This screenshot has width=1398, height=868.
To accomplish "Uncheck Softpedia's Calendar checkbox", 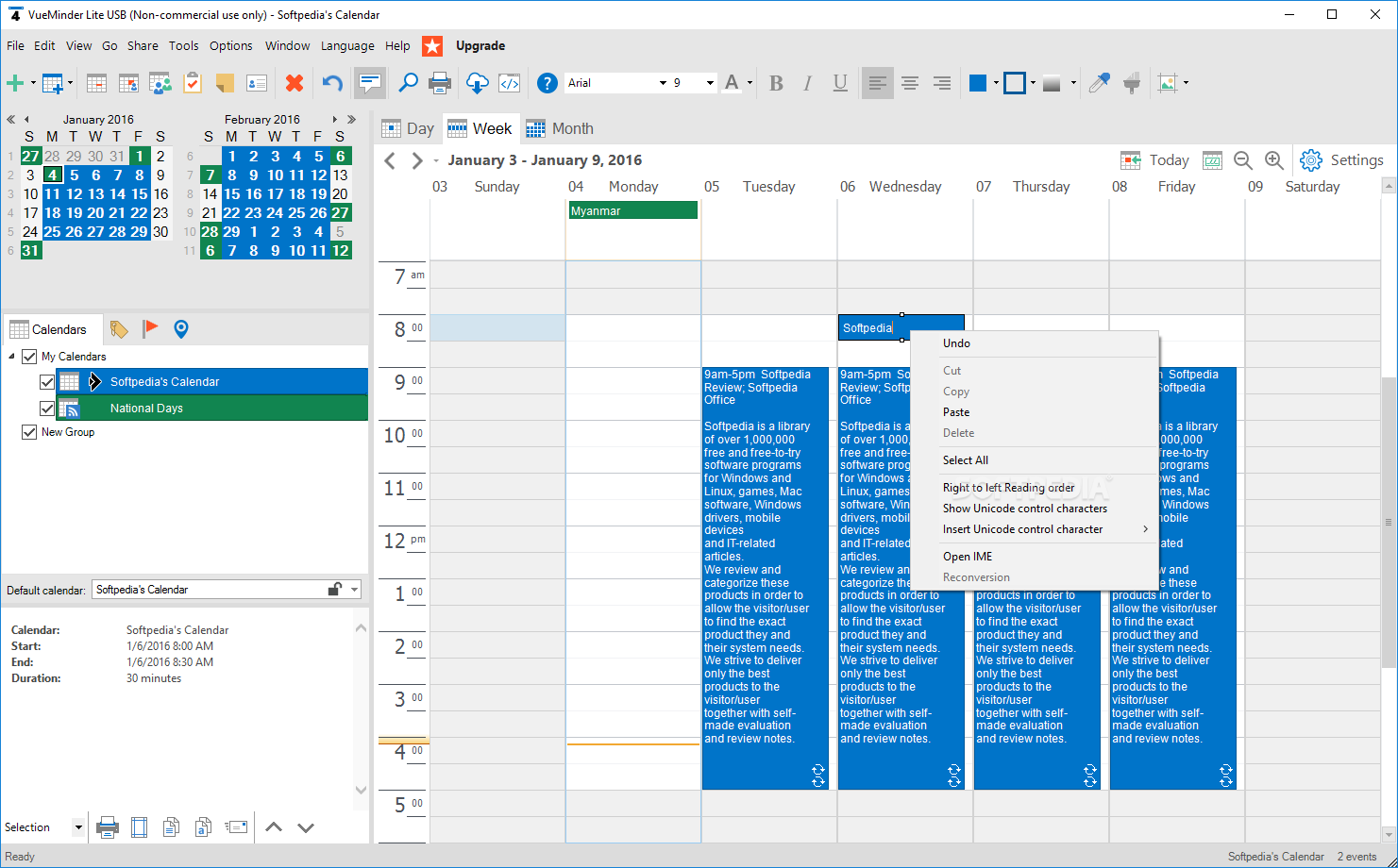I will pos(47,382).
